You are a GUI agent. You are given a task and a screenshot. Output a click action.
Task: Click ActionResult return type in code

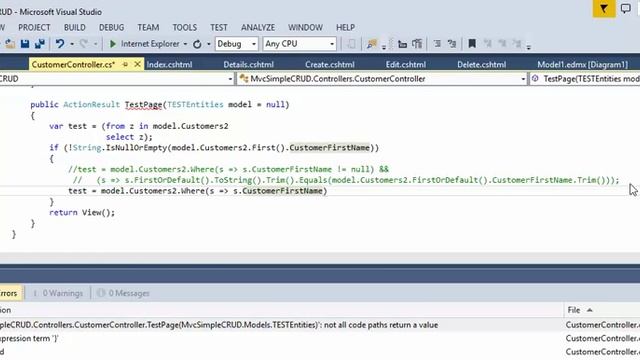pos(91,104)
